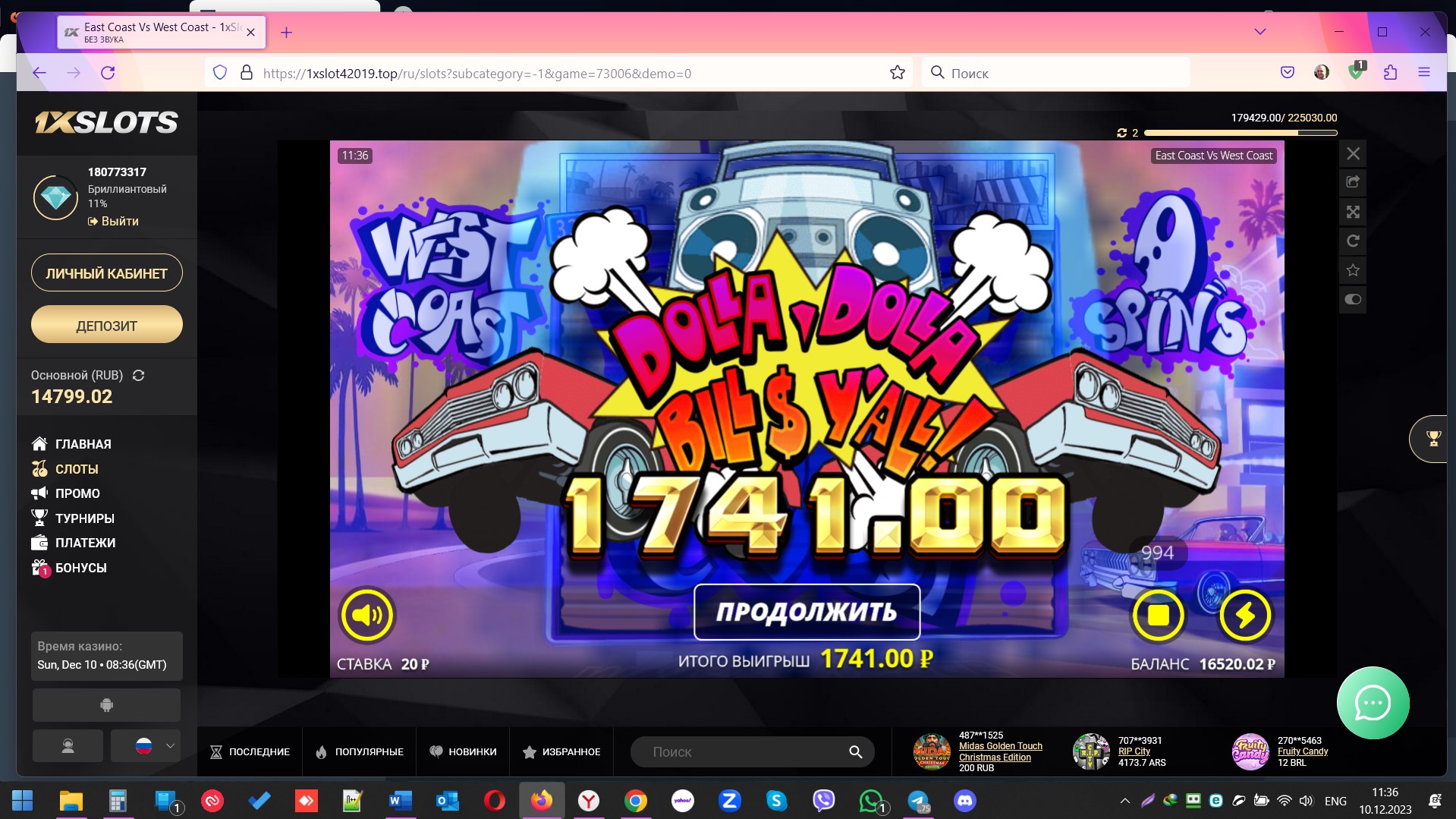This screenshot has width=1456, height=819.
Task: Click the wagering progress bar
Action: [x=1240, y=133]
